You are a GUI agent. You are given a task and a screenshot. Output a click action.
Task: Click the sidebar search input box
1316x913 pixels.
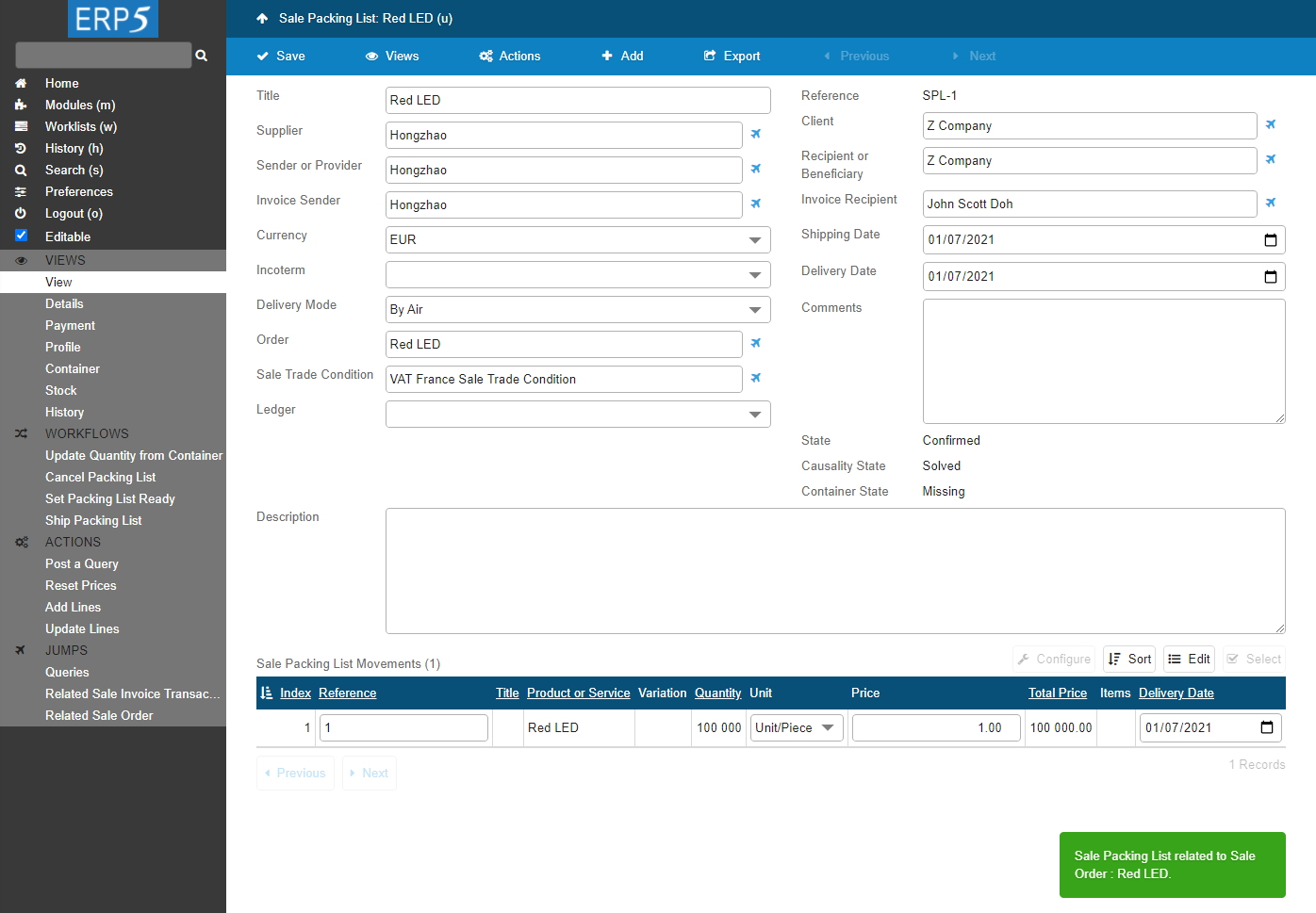click(104, 55)
